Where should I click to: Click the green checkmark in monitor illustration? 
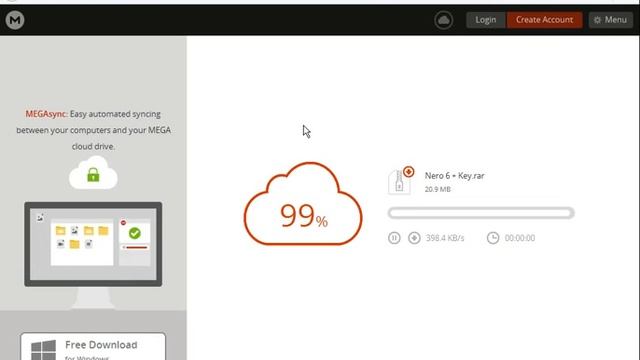pos(135,233)
